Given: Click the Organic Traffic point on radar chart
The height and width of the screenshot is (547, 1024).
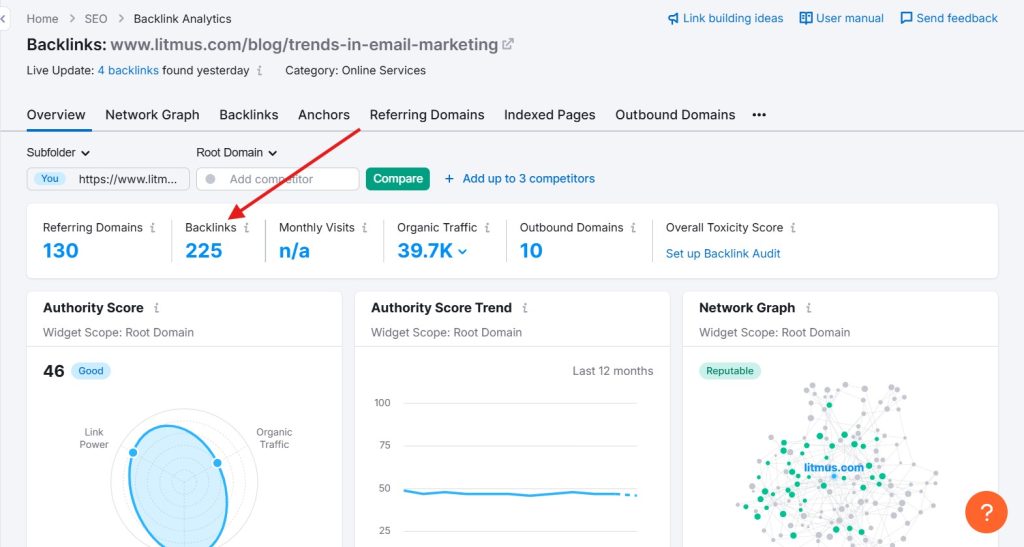Looking at the screenshot, I should pos(217,463).
